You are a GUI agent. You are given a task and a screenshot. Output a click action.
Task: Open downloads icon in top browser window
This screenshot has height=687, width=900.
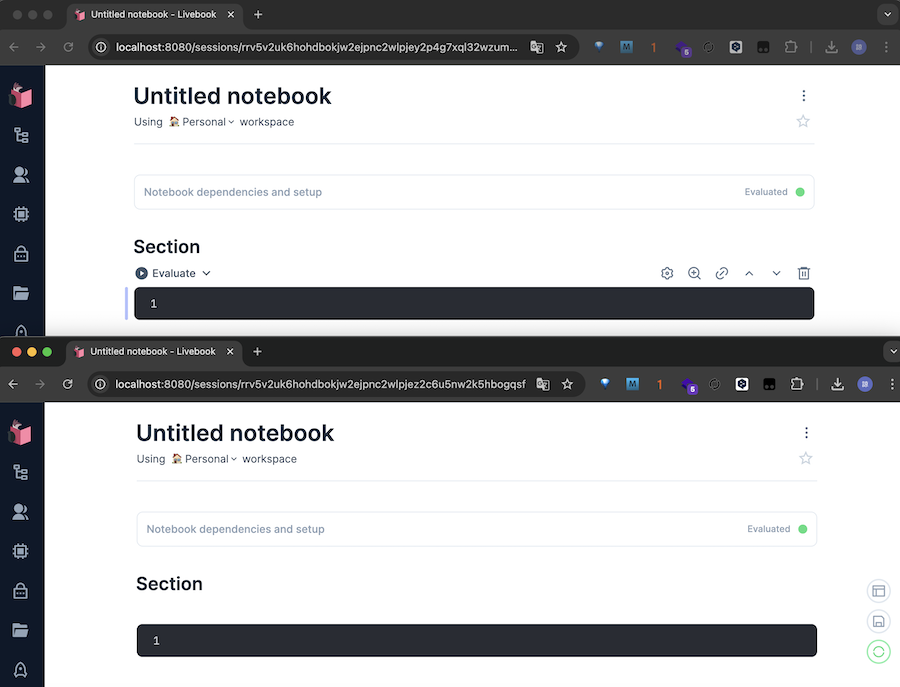tap(831, 47)
